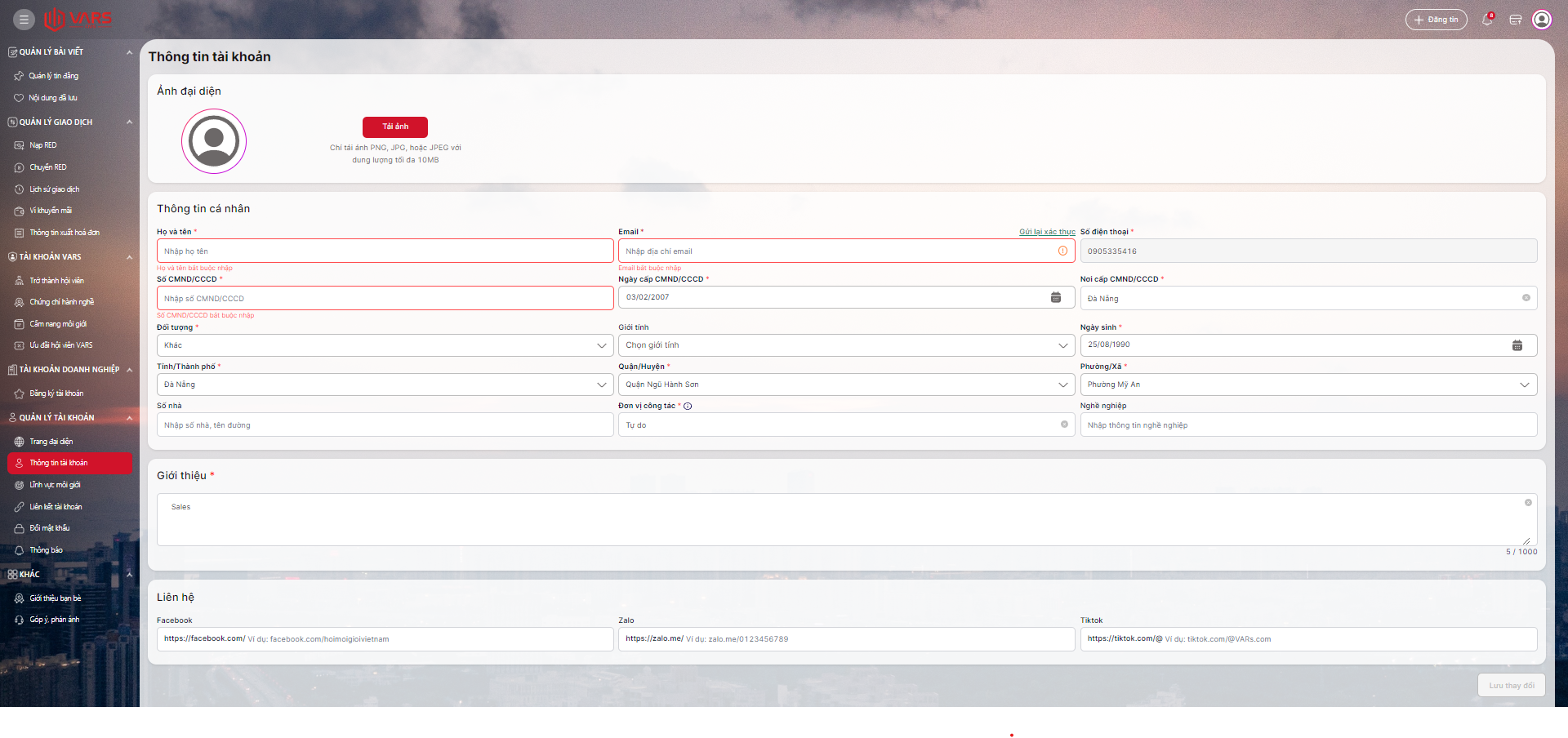Open Ví khuyến mãi menu item

[51, 211]
